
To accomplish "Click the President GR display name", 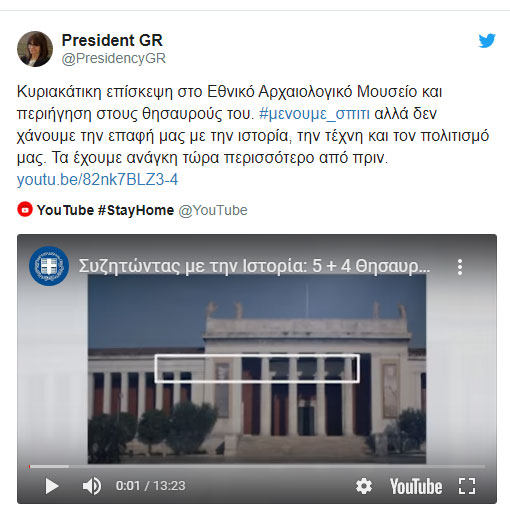I will click(x=112, y=40).
